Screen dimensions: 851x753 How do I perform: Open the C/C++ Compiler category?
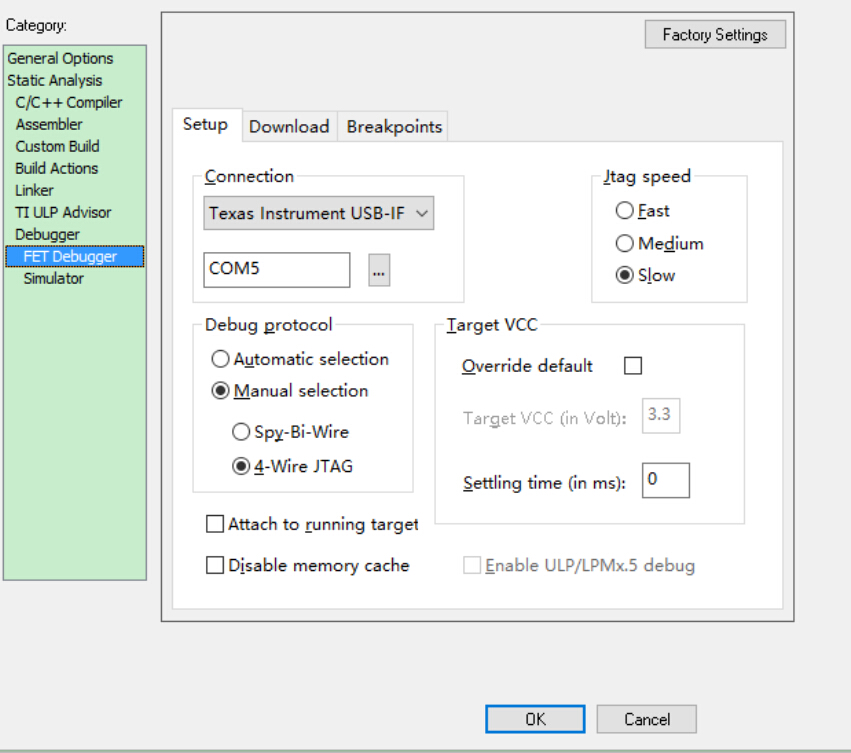[x=69, y=102]
